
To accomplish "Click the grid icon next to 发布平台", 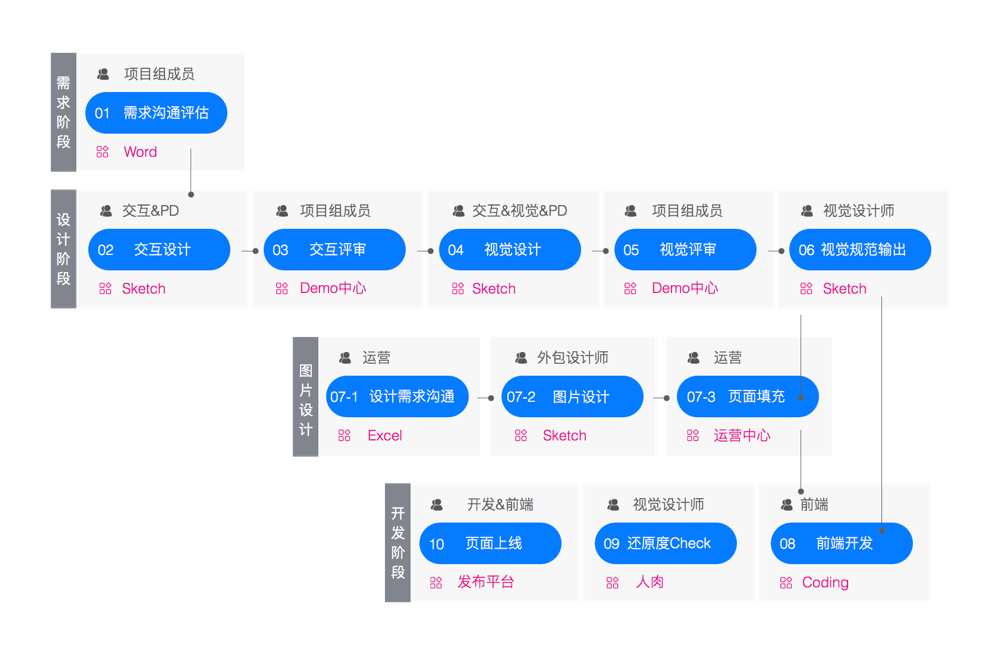I will (436, 583).
